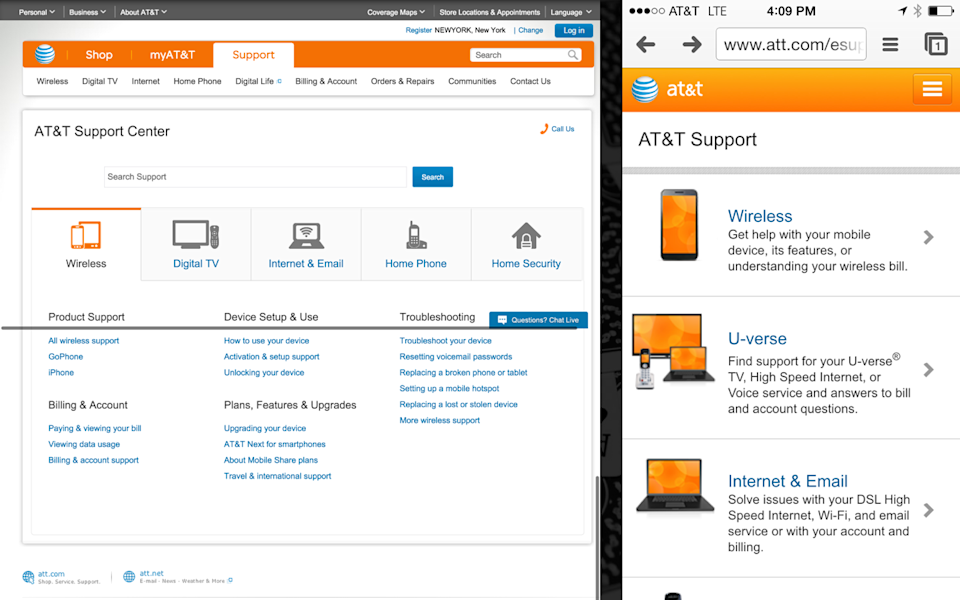The width and height of the screenshot is (960, 600).
Task: Open the GoPhone link
Action: [66, 356]
